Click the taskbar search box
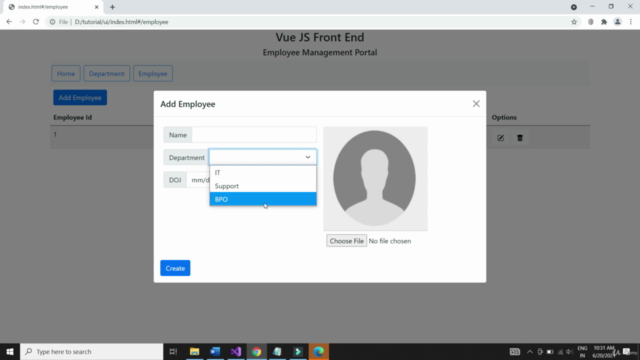The width and height of the screenshot is (640, 360). click(91, 351)
